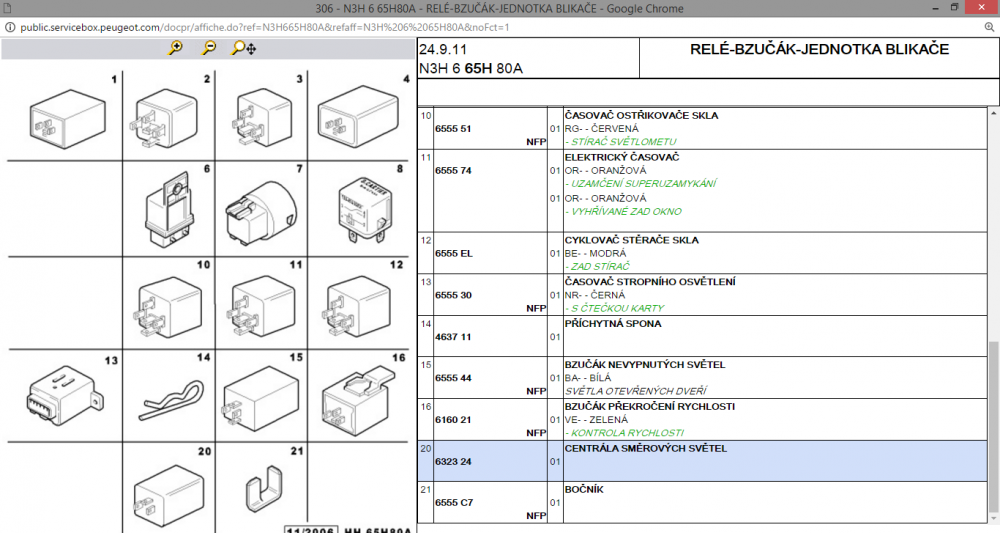The height and width of the screenshot is (533, 1000).
Task: Click part number 6160 21
Action: (x=453, y=420)
